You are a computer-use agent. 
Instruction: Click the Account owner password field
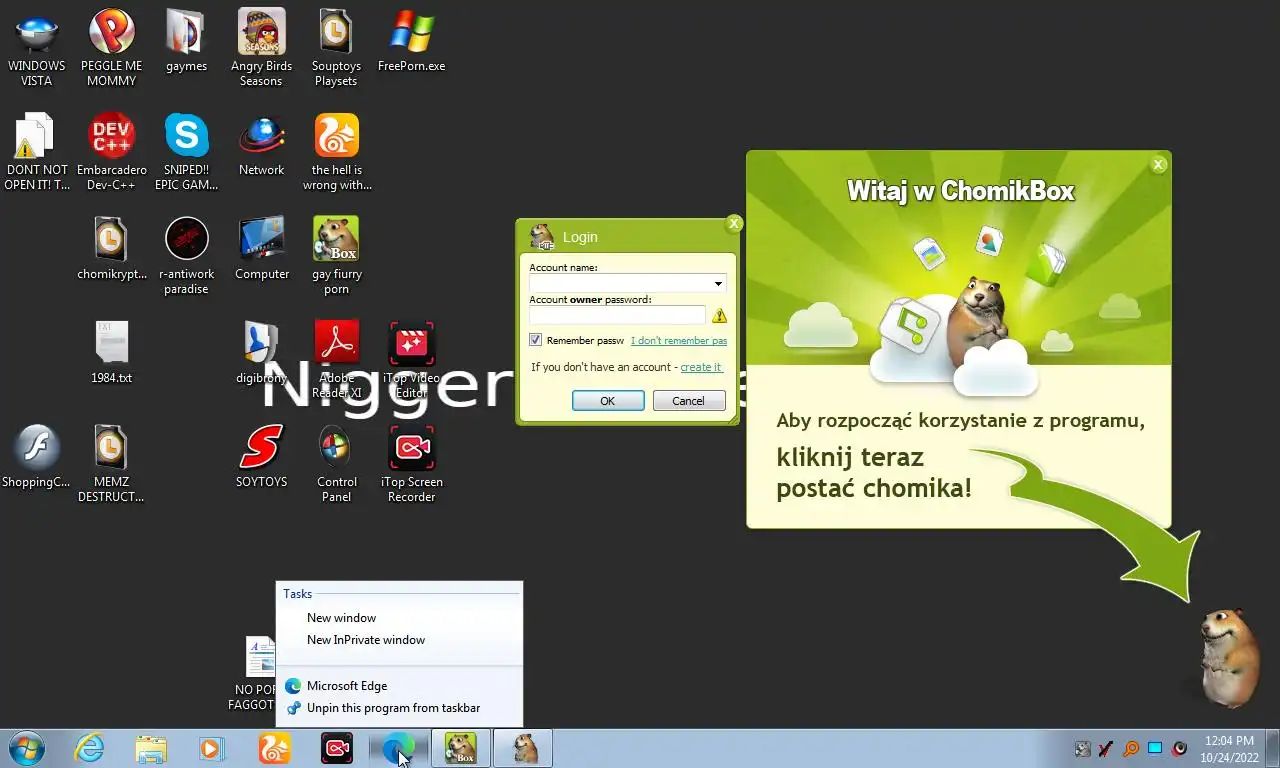617,315
